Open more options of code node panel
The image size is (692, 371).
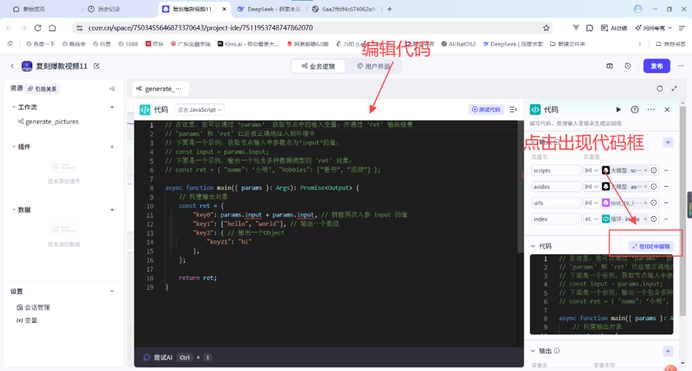click(x=651, y=109)
